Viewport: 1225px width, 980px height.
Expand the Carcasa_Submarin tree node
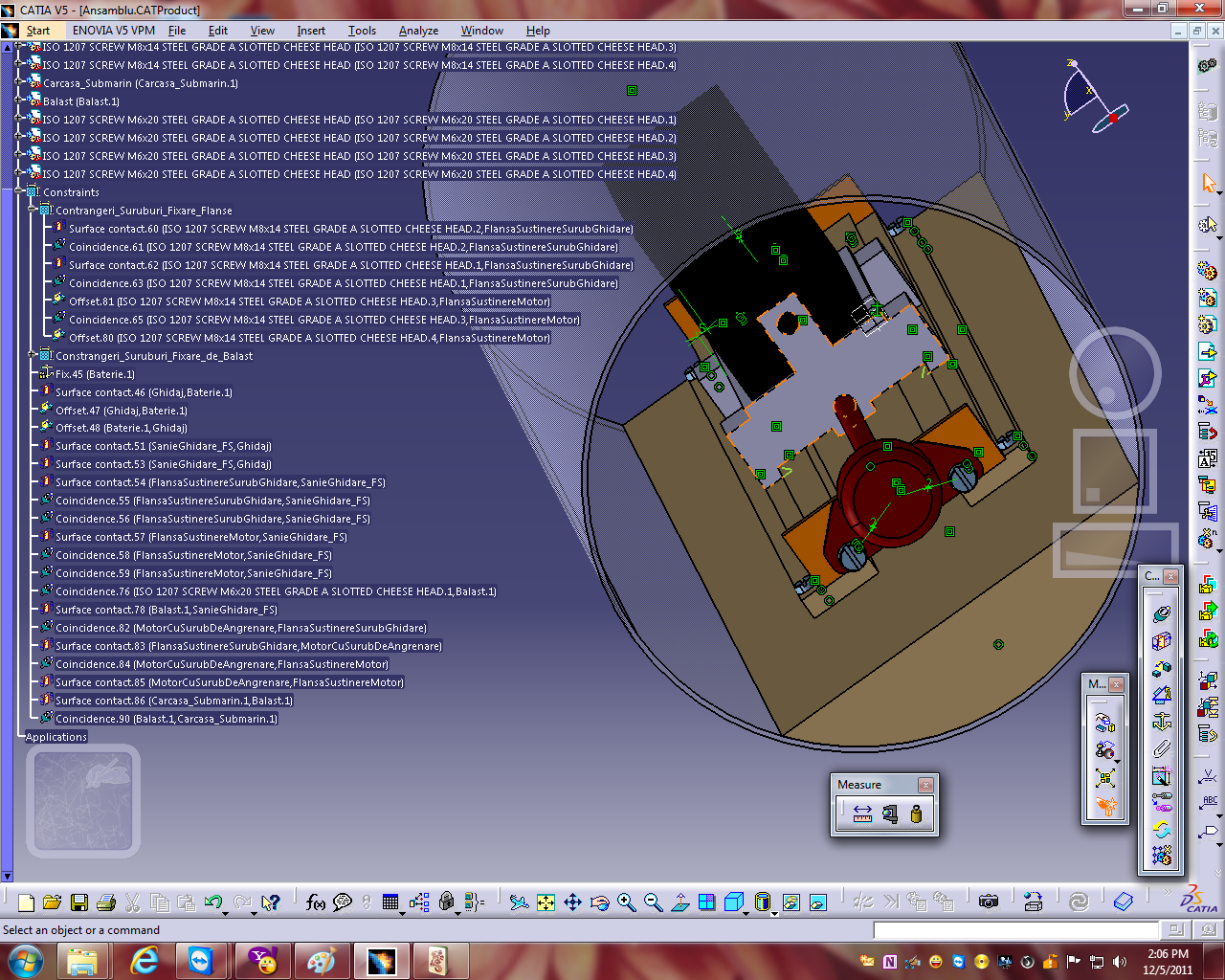point(20,82)
